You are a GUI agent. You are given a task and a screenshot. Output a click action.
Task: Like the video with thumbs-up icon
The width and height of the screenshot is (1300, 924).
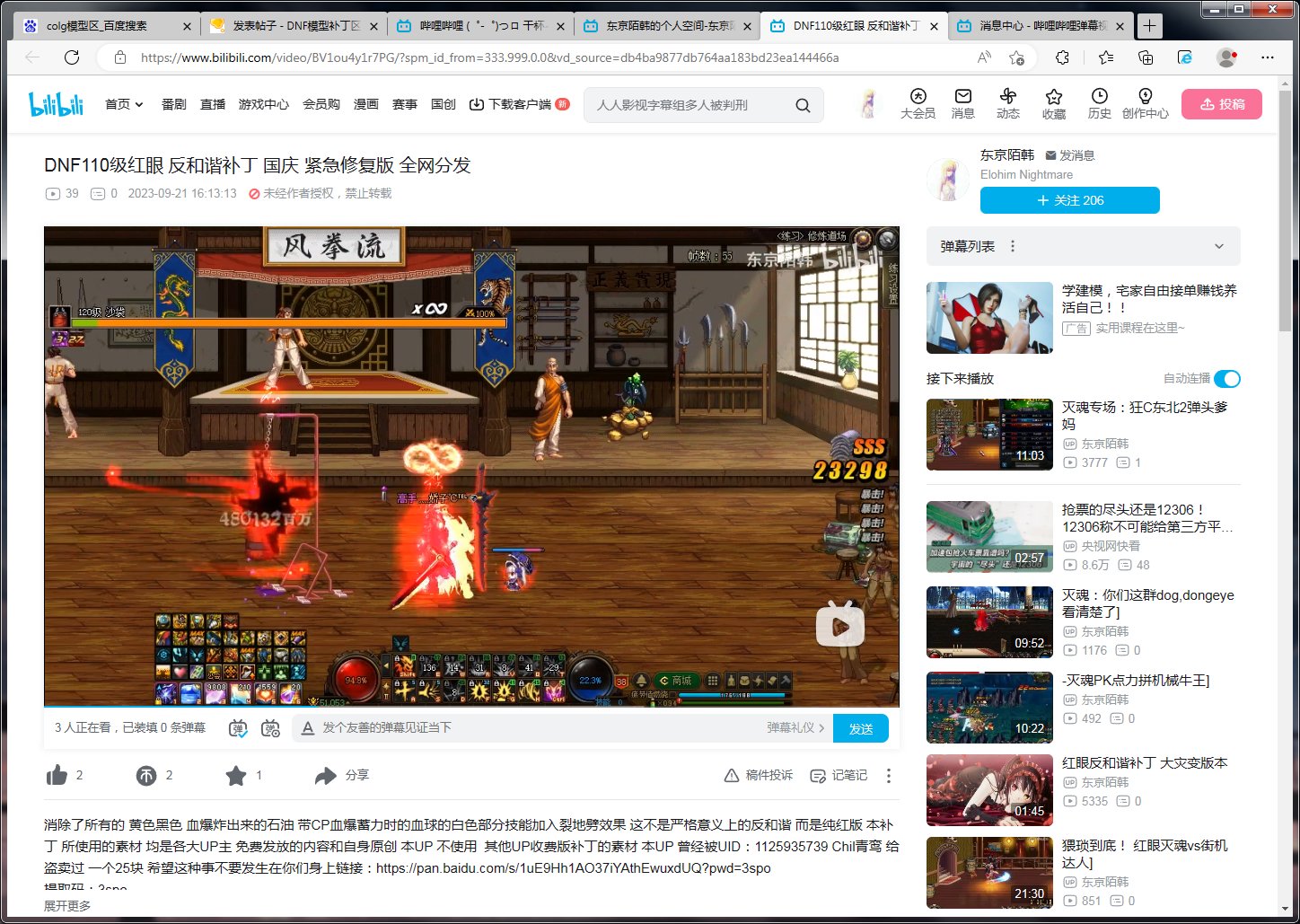(57, 775)
